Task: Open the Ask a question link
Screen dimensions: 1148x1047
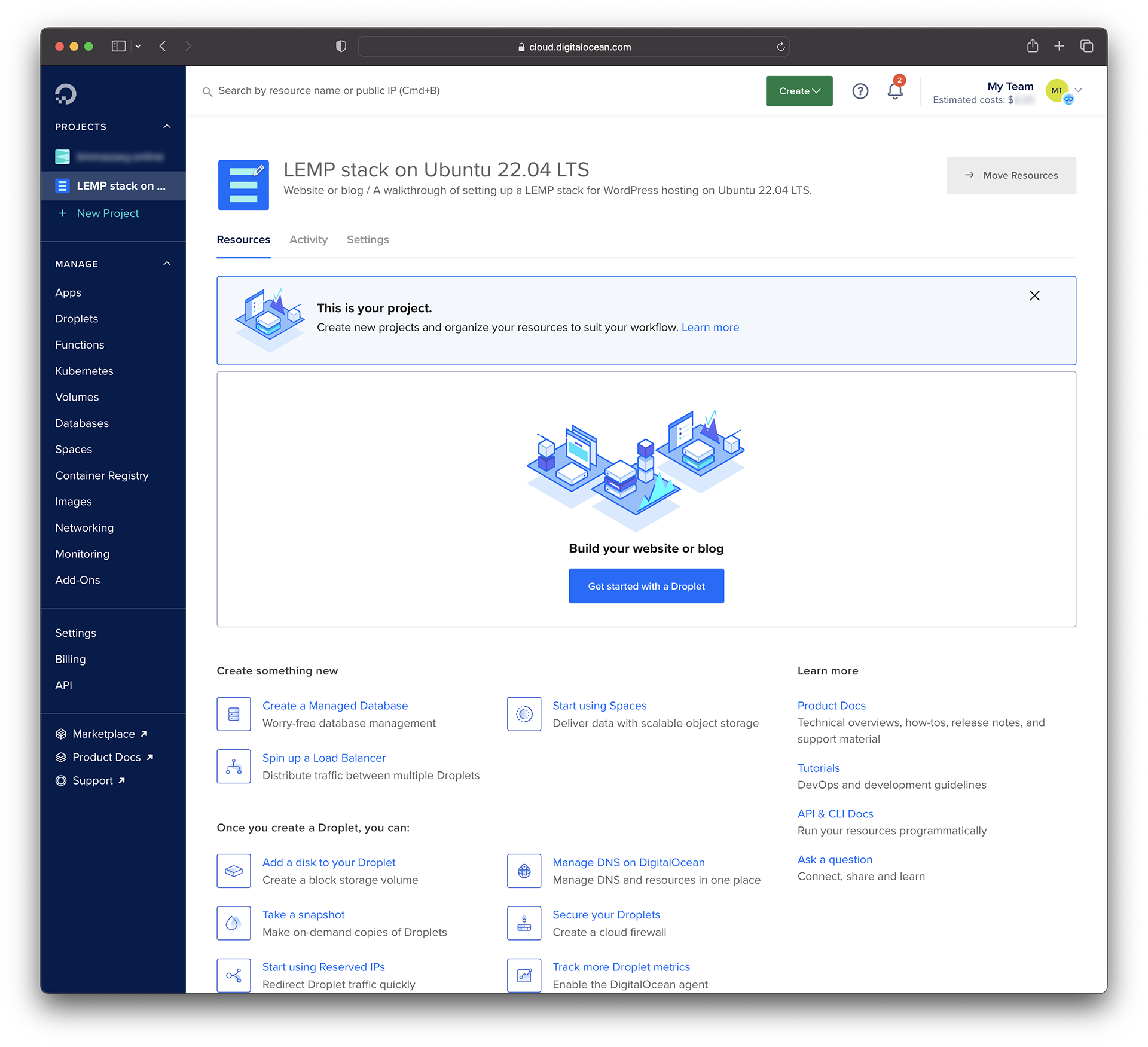Action: [x=835, y=859]
